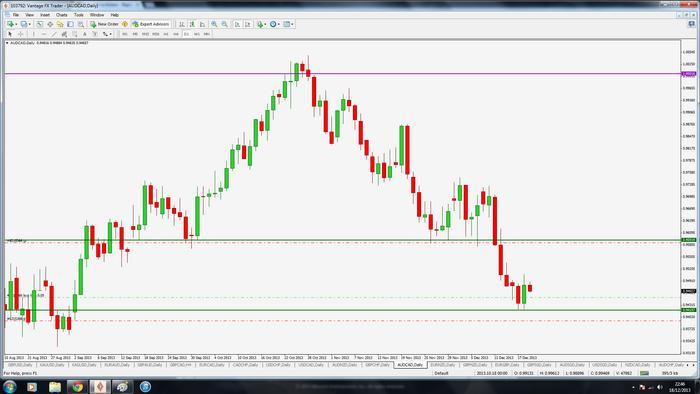Click the Profiles dropdown arrow
The width and height of the screenshot is (700, 394).
pyautogui.click(x=30, y=24)
